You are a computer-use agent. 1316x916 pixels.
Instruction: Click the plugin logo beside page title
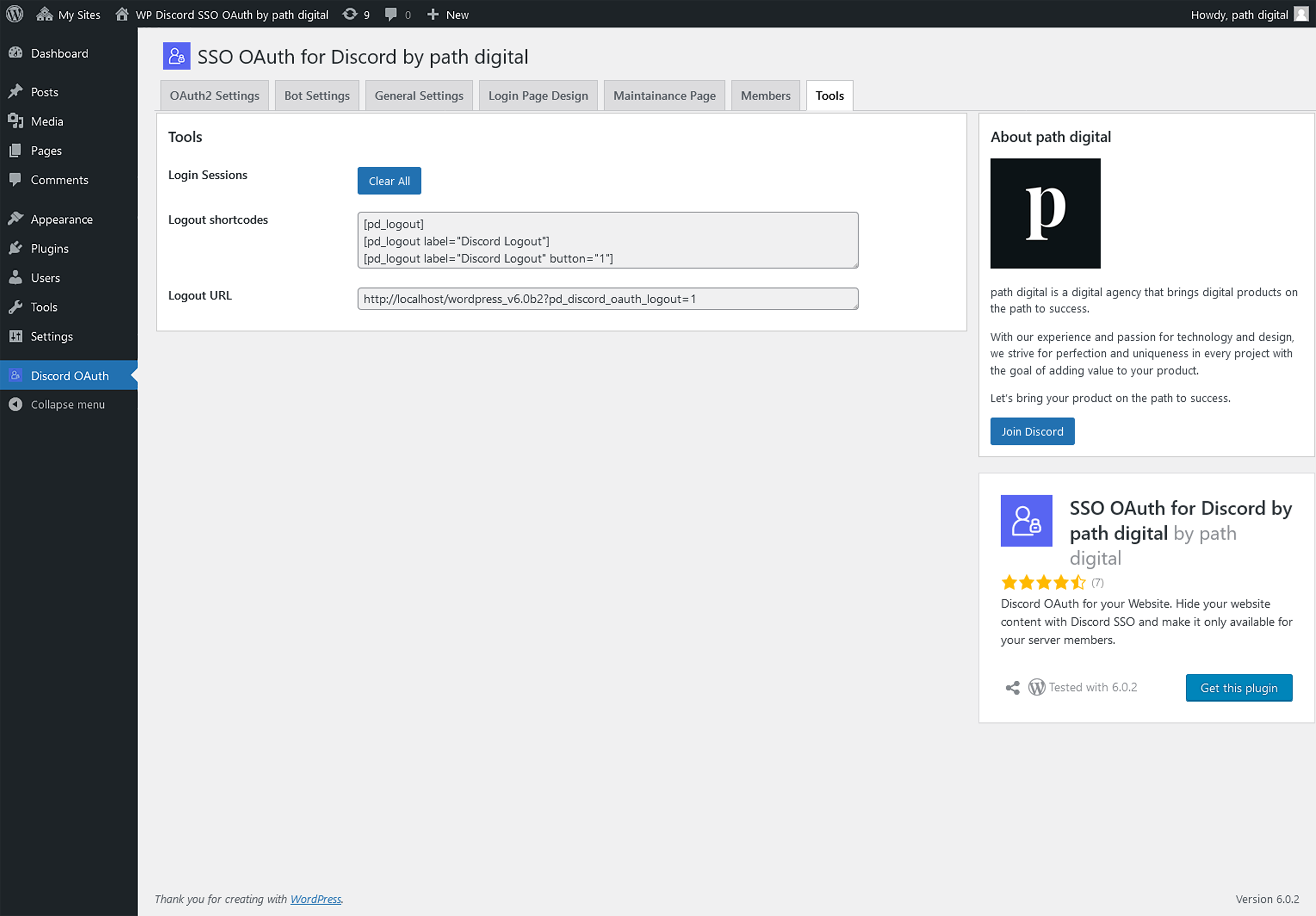pyautogui.click(x=176, y=55)
